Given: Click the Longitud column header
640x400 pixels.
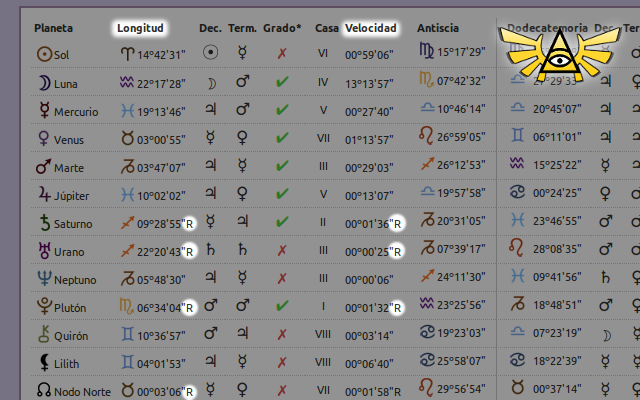Looking at the screenshot, I should [140, 28].
